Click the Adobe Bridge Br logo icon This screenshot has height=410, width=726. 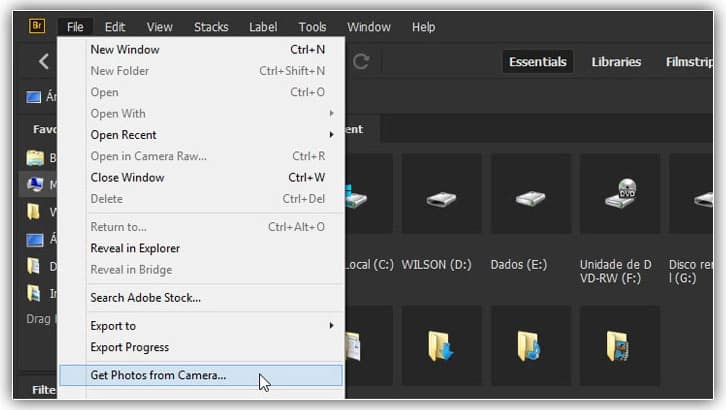click(x=37, y=26)
